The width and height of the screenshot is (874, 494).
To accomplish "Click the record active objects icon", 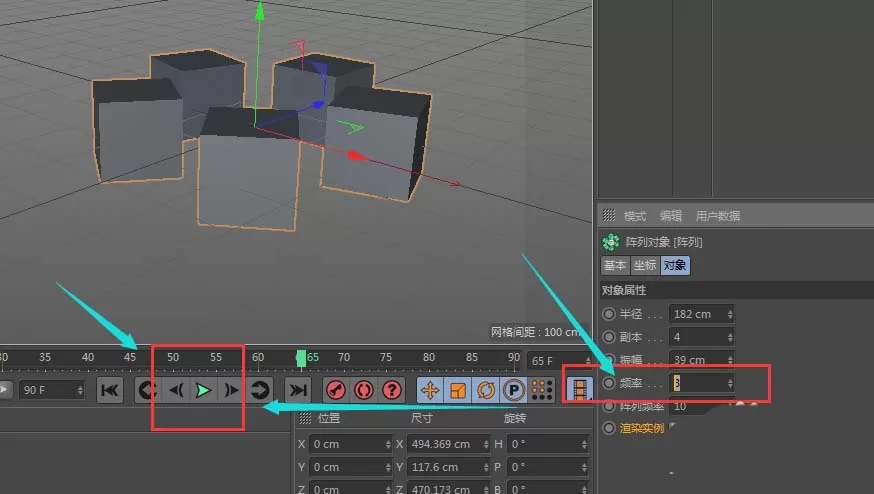I will [x=336, y=390].
